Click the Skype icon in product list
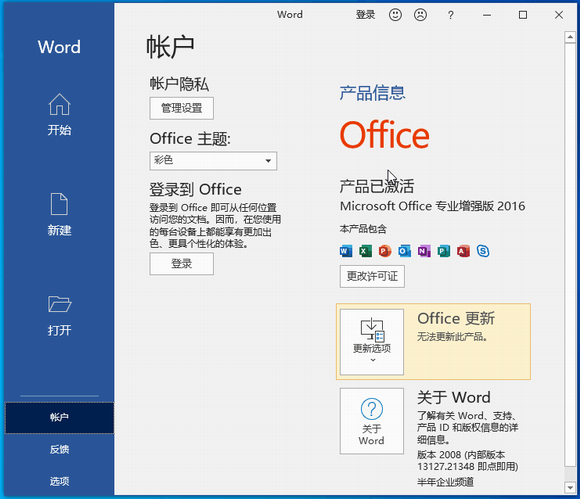 [483, 251]
